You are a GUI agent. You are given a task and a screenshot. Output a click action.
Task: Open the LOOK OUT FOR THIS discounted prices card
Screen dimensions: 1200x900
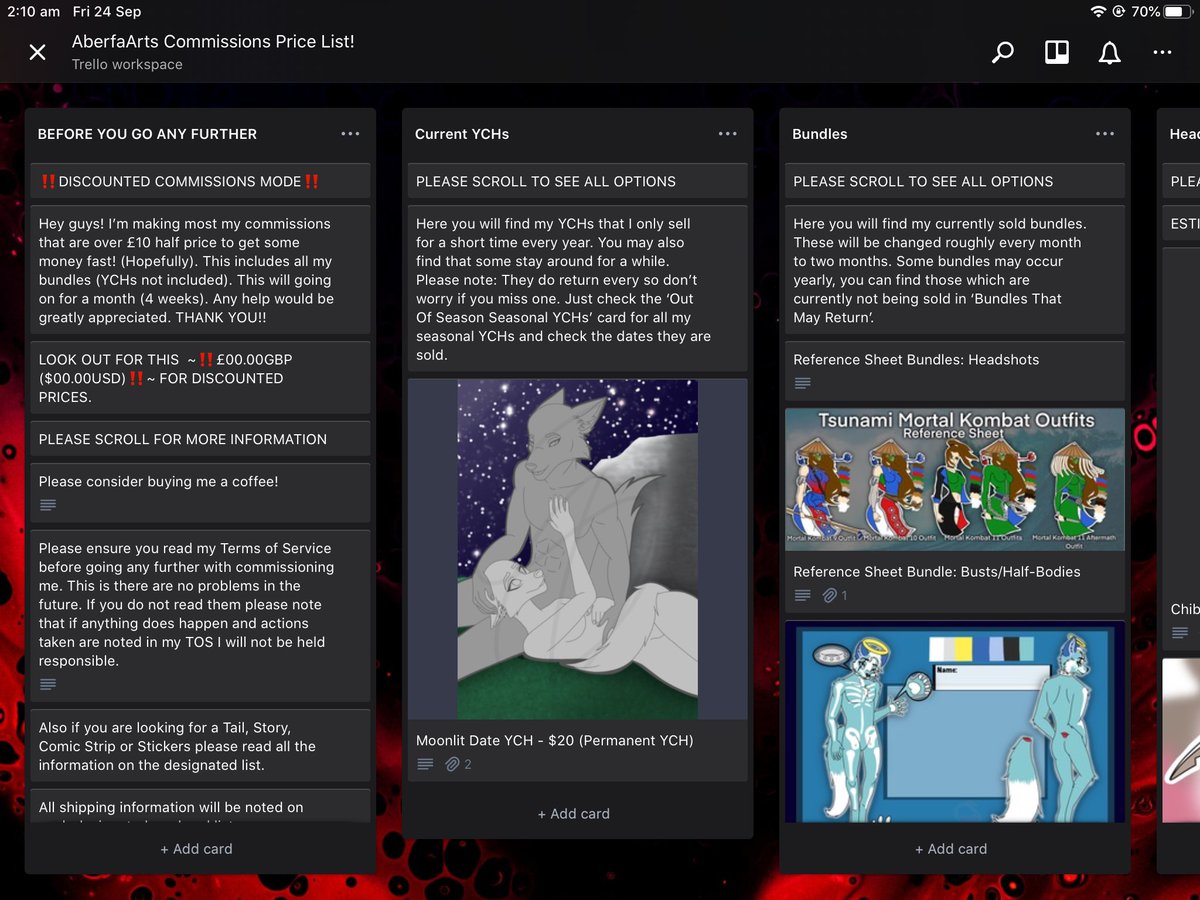click(200, 378)
